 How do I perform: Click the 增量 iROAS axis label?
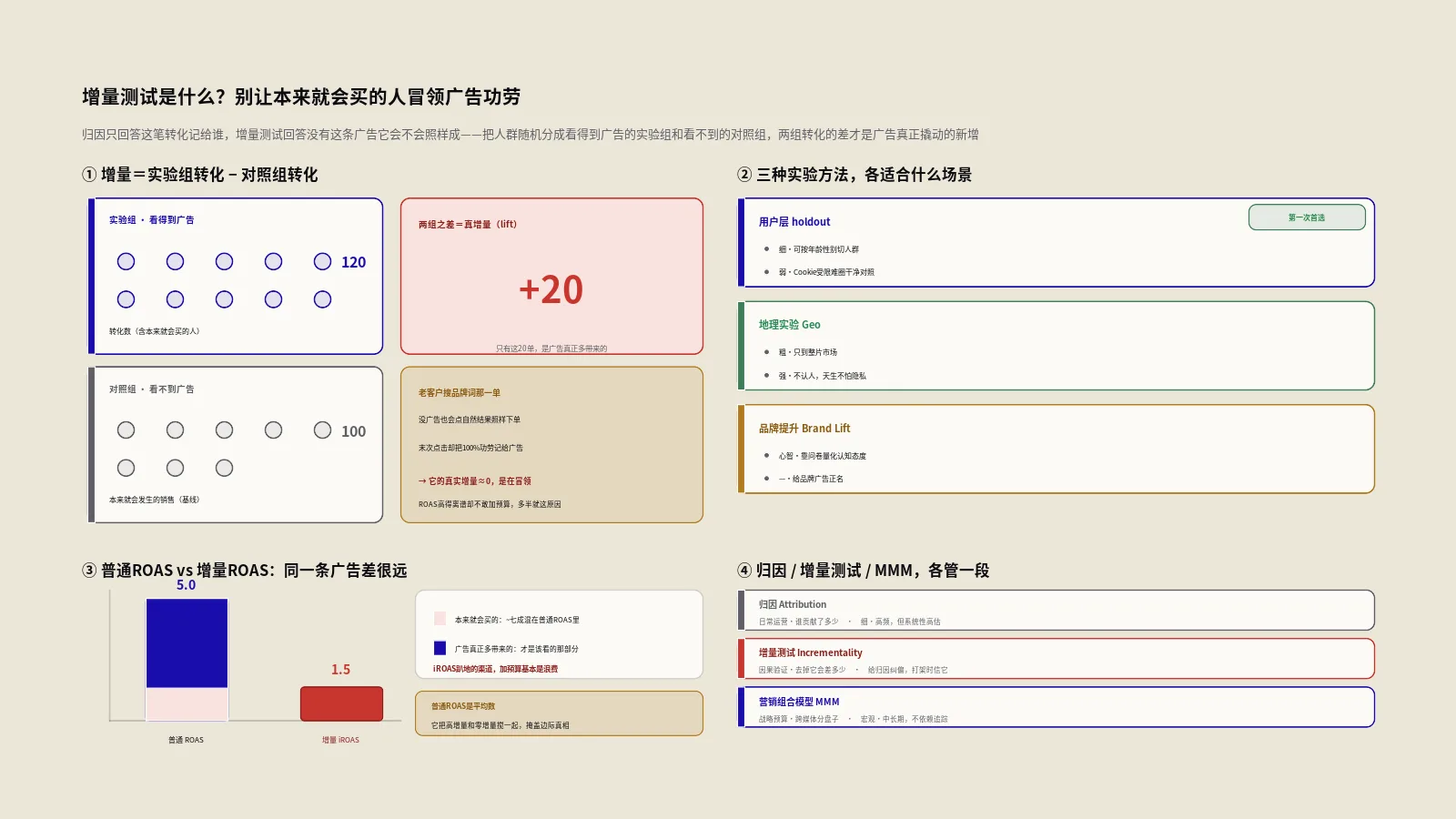pos(341,740)
